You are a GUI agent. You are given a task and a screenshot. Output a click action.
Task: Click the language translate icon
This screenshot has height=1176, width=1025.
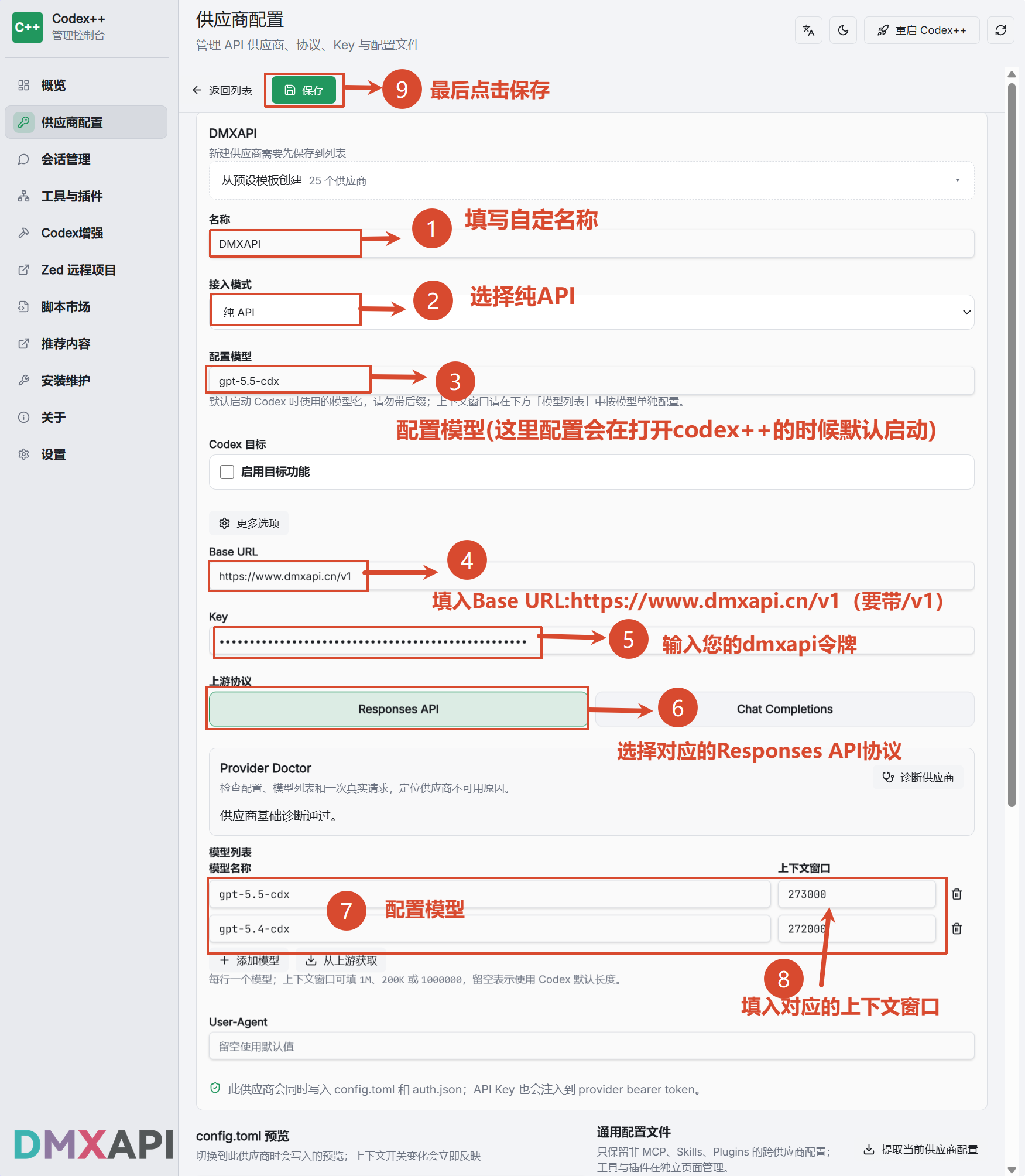coord(808,30)
